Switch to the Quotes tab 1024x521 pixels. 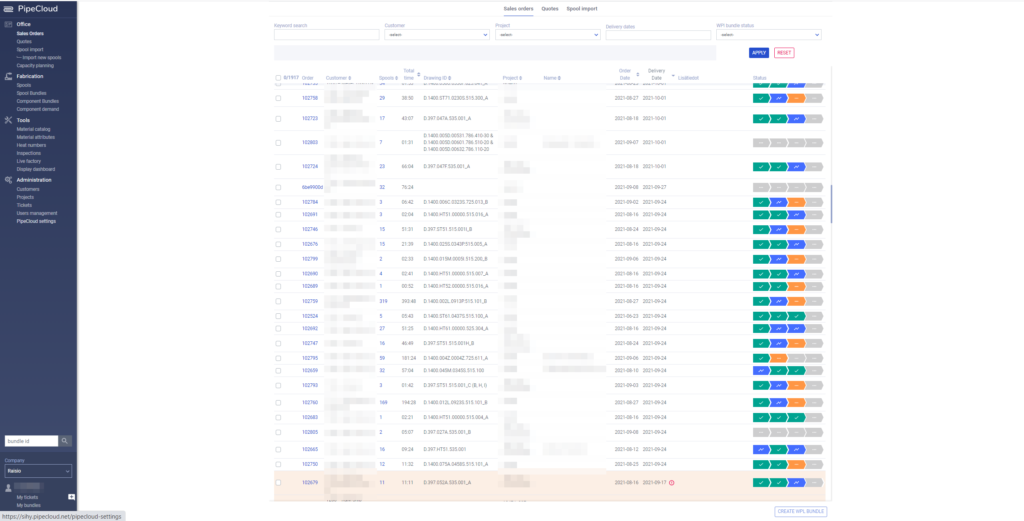pyautogui.click(x=550, y=8)
